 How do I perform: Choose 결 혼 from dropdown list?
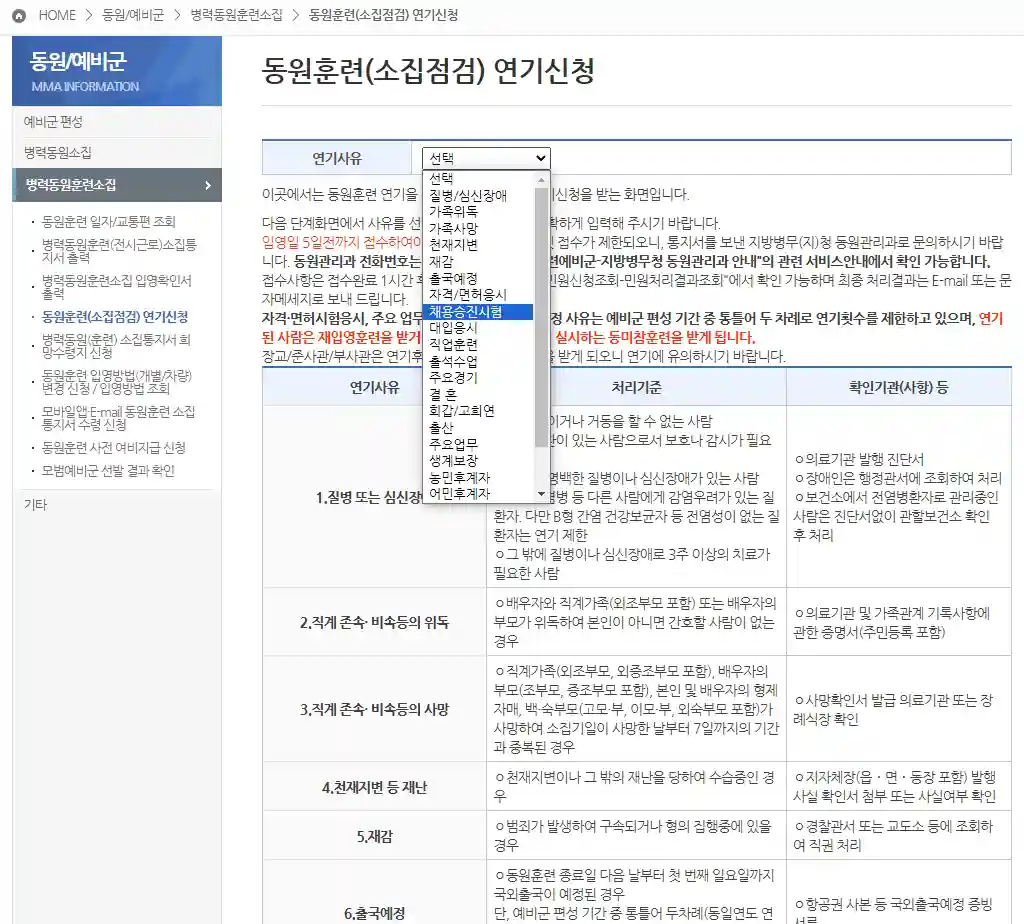[x=478, y=394]
